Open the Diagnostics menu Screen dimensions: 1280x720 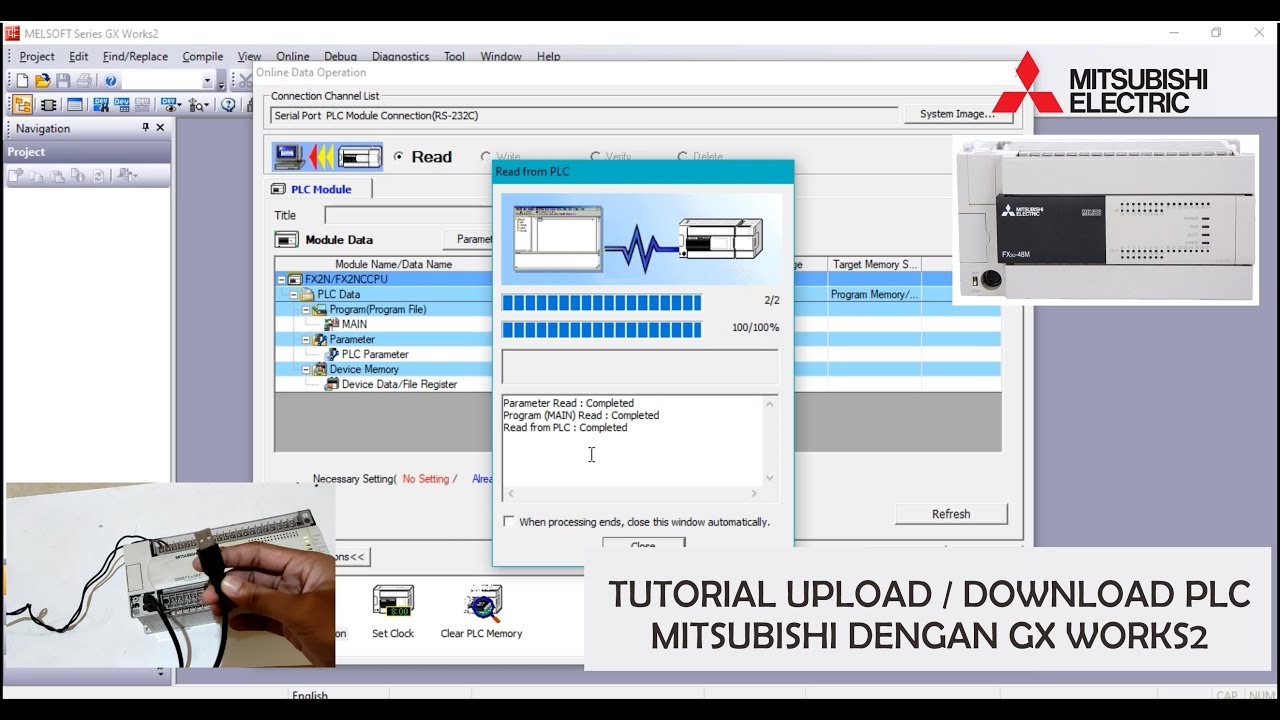(400, 57)
